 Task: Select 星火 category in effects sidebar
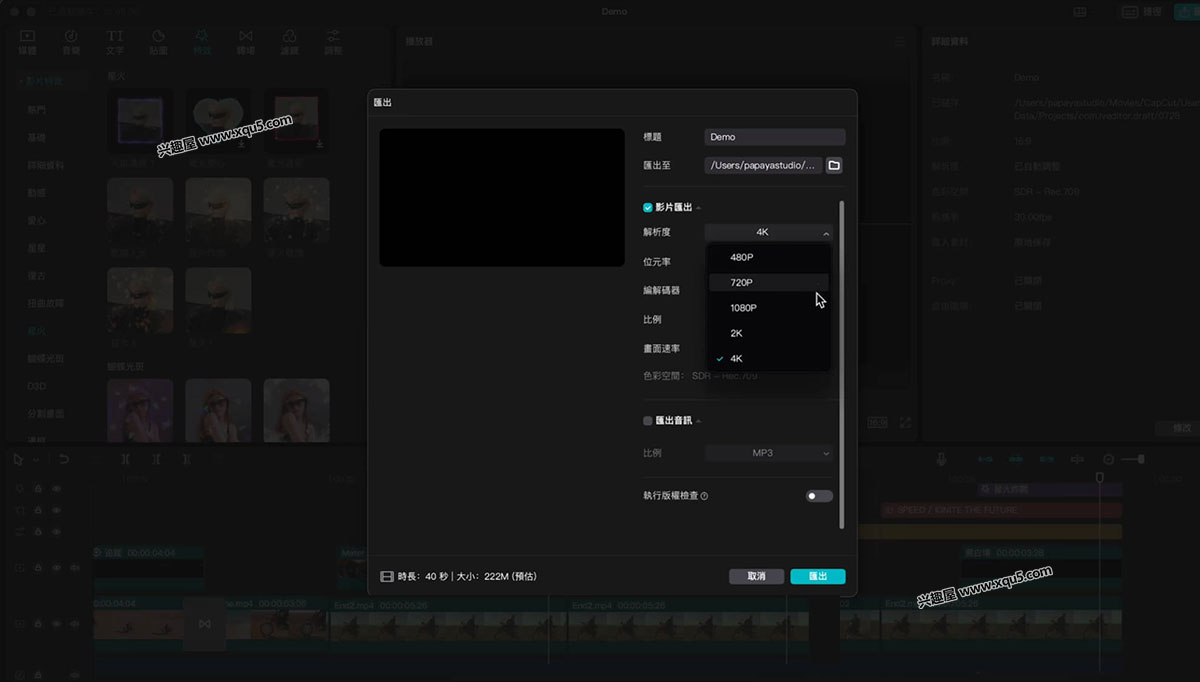(37, 330)
